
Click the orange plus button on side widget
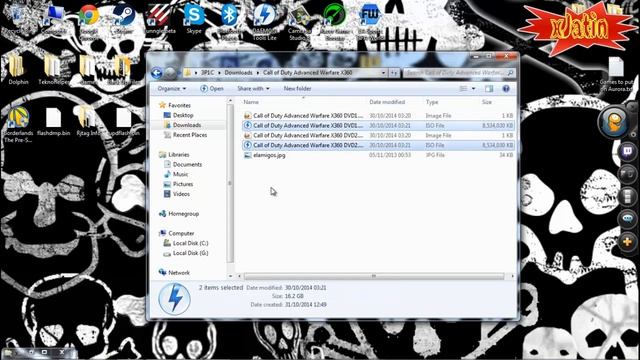coord(627,242)
